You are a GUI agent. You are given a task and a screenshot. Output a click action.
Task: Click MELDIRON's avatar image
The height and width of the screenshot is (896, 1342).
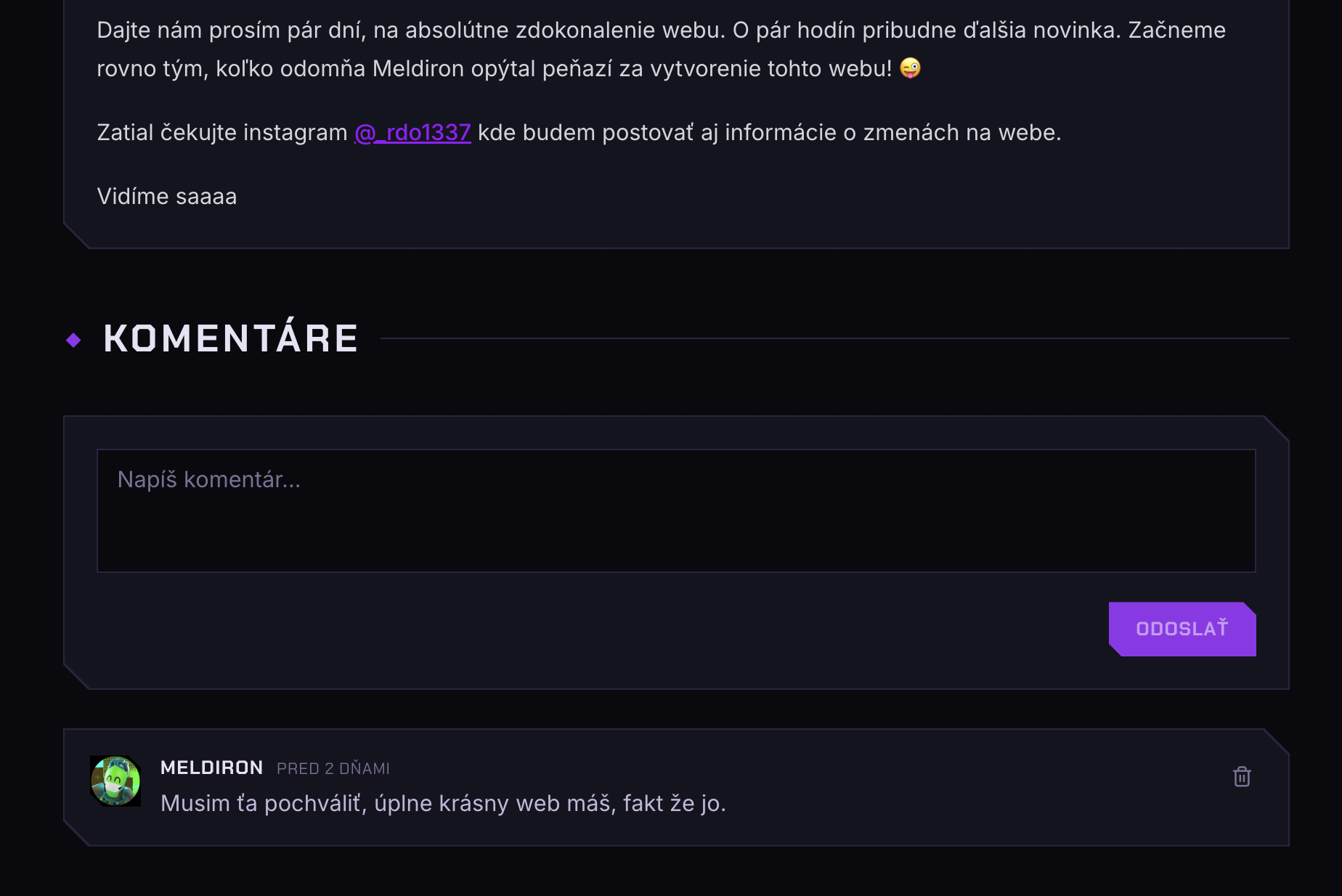[x=115, y=781]
